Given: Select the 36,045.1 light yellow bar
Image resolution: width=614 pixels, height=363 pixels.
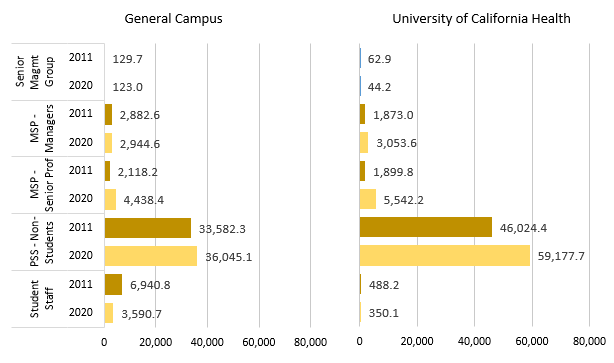Looking at the screenshot, I should tap(151, 256).
